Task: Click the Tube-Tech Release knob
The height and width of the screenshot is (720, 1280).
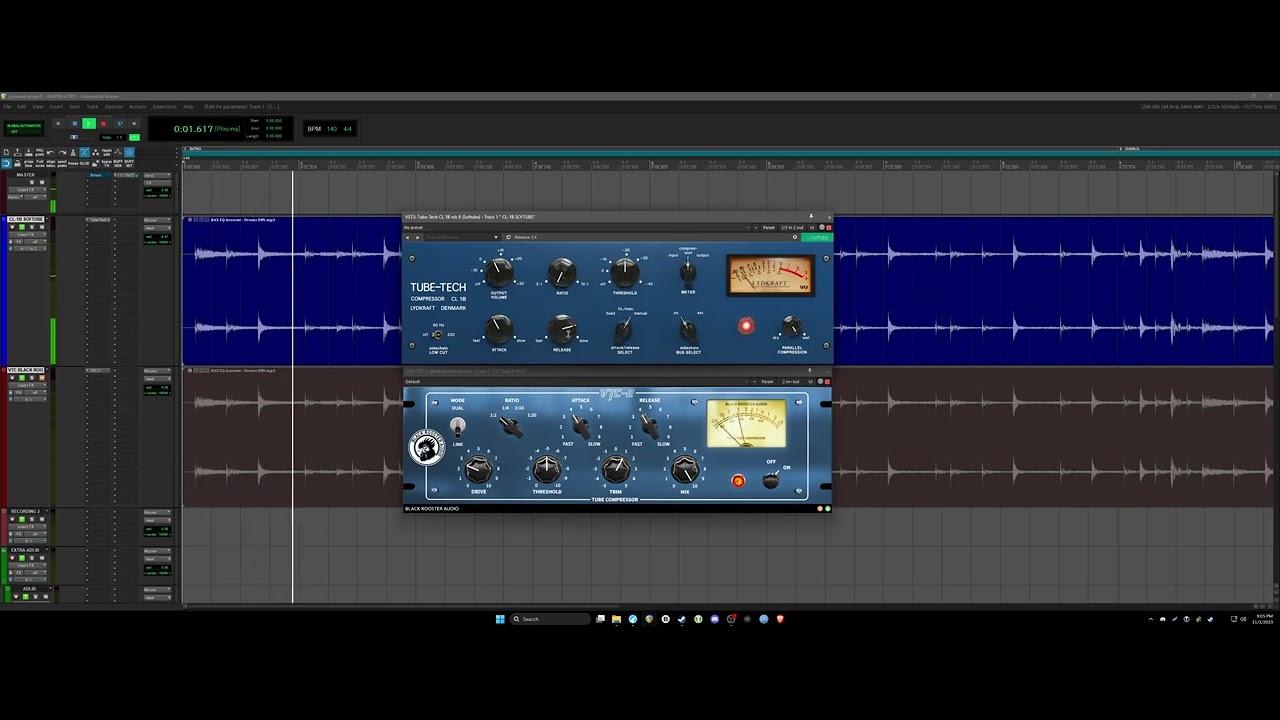Action: (562, 328)
